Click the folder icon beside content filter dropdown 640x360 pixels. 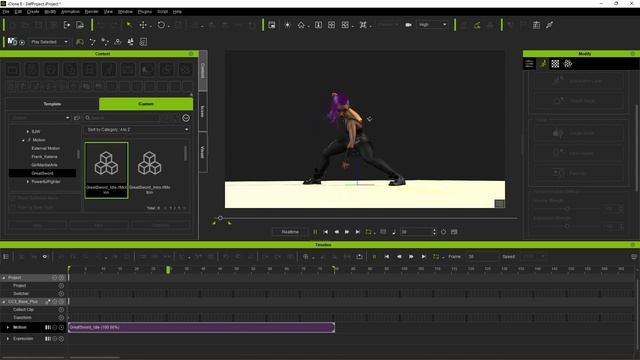click(x=77, y=118)
